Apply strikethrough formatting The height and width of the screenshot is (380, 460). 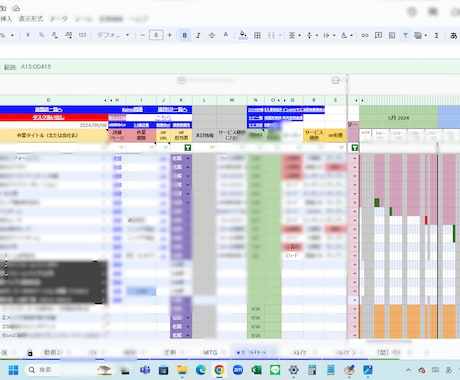tap(212, 35)
